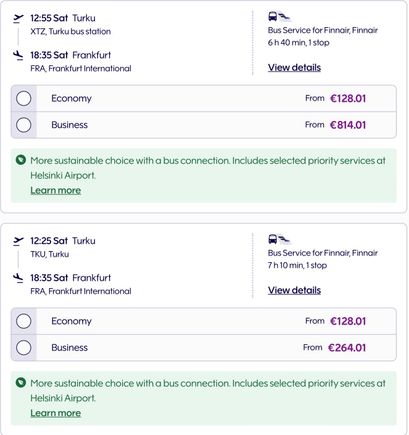The image size is (409, 435).
Task: Click bus icon in second flight card
Action: pyautogui.click(x=273, y=239)
